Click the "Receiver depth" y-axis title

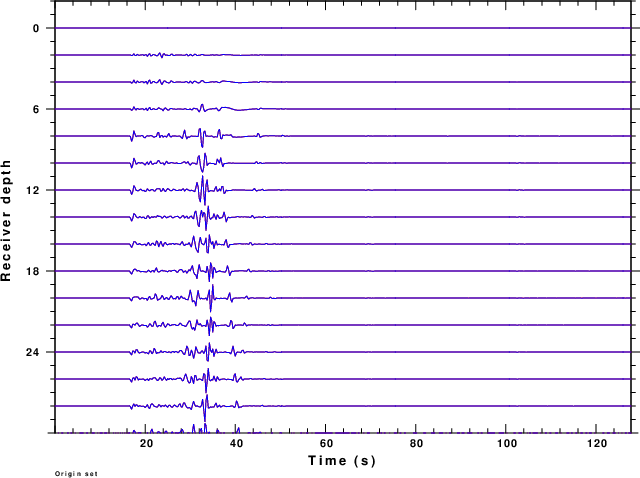pos(6,220)
